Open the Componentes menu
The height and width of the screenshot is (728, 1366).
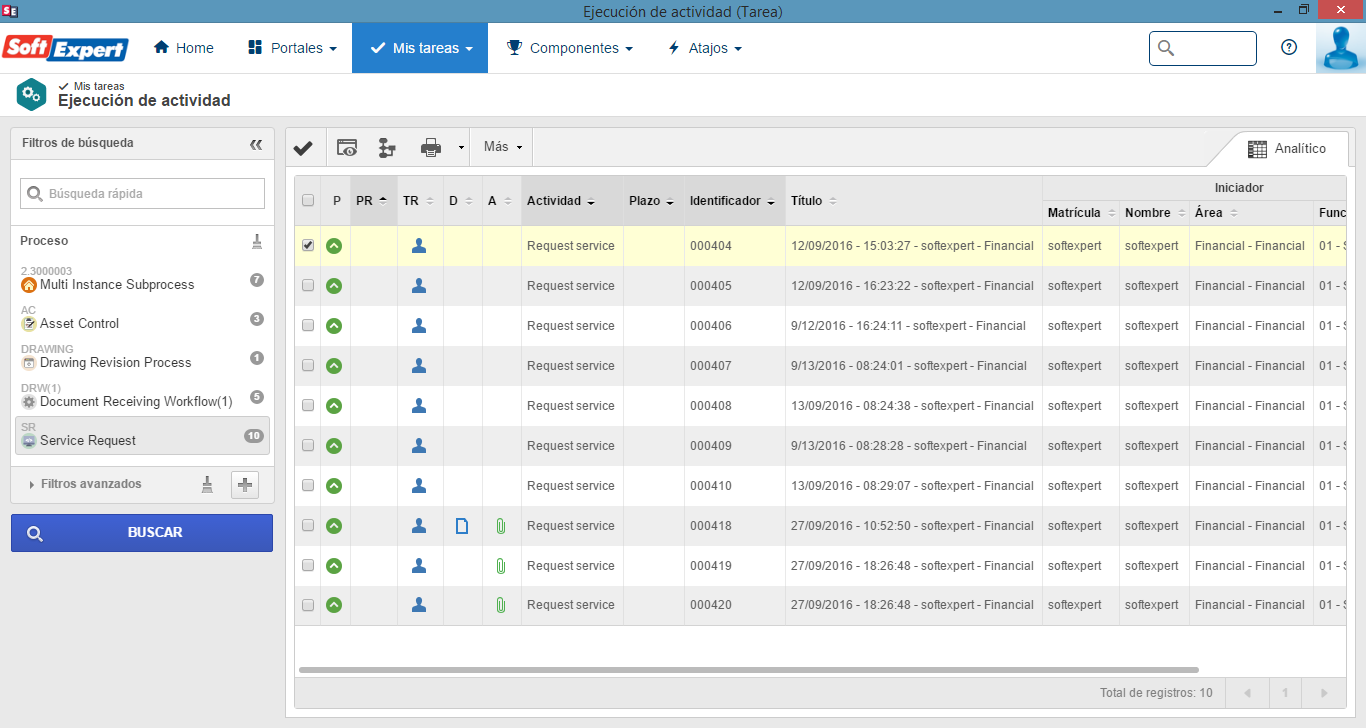click(570, 48)
